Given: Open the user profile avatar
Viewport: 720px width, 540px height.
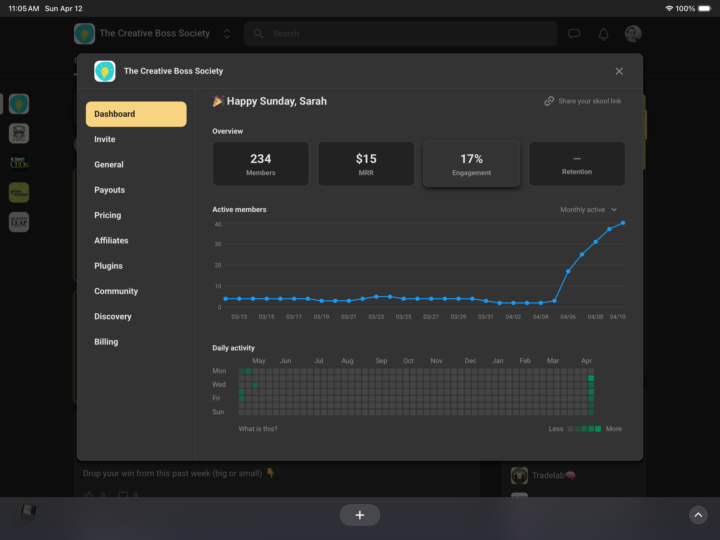Looking at the screenshot, I should click(x=633, y=34).
